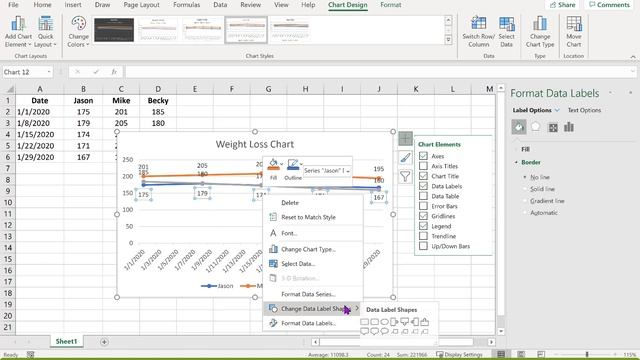Screen dimensions: 640x360
Task: Toggle the Chart Title checkbox
Action: tap(423, 176)
